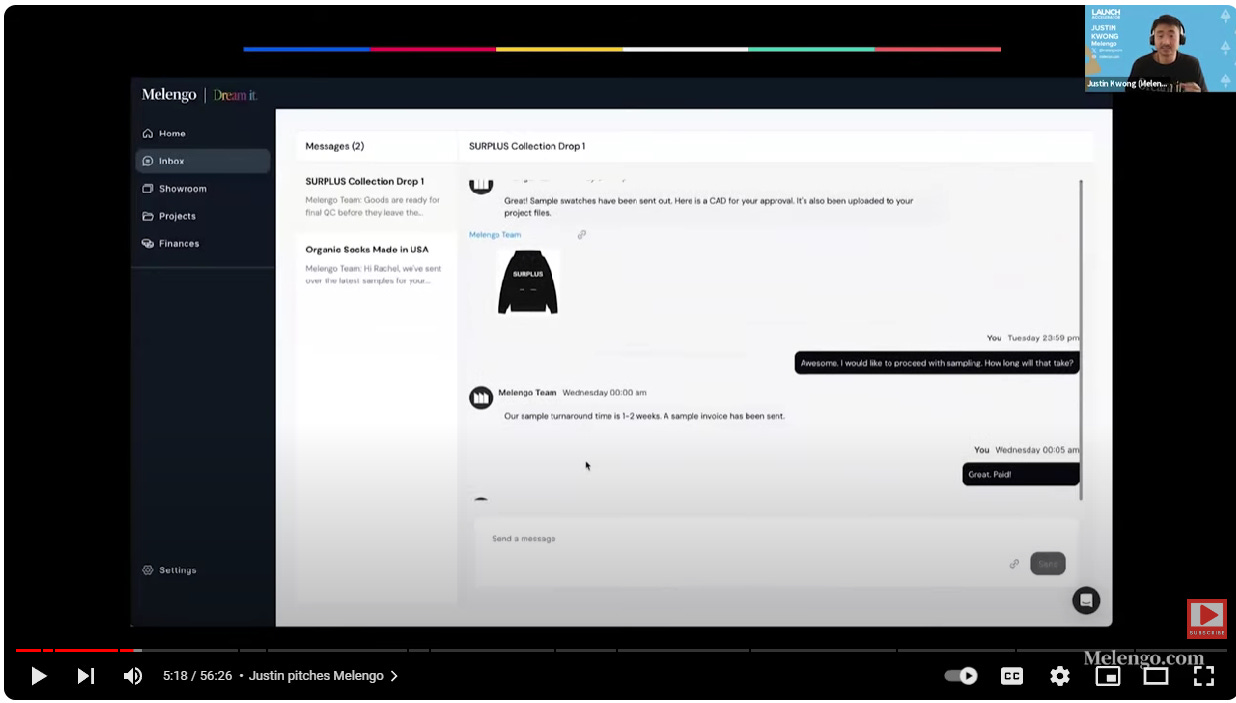
Task: Click the Messages (2) header
Action: (335, 146)
